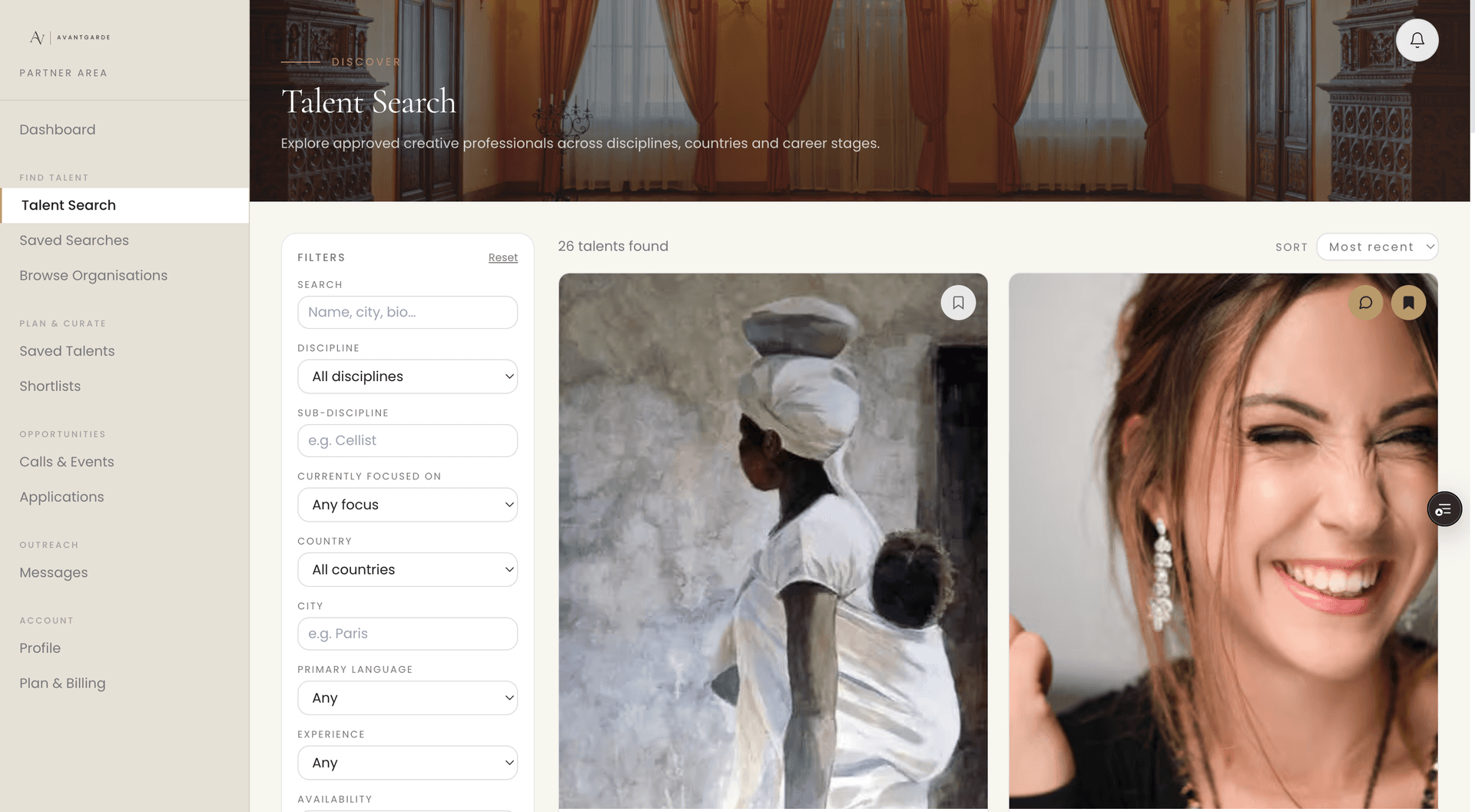Open Browse Organisations

pos(93,276)
